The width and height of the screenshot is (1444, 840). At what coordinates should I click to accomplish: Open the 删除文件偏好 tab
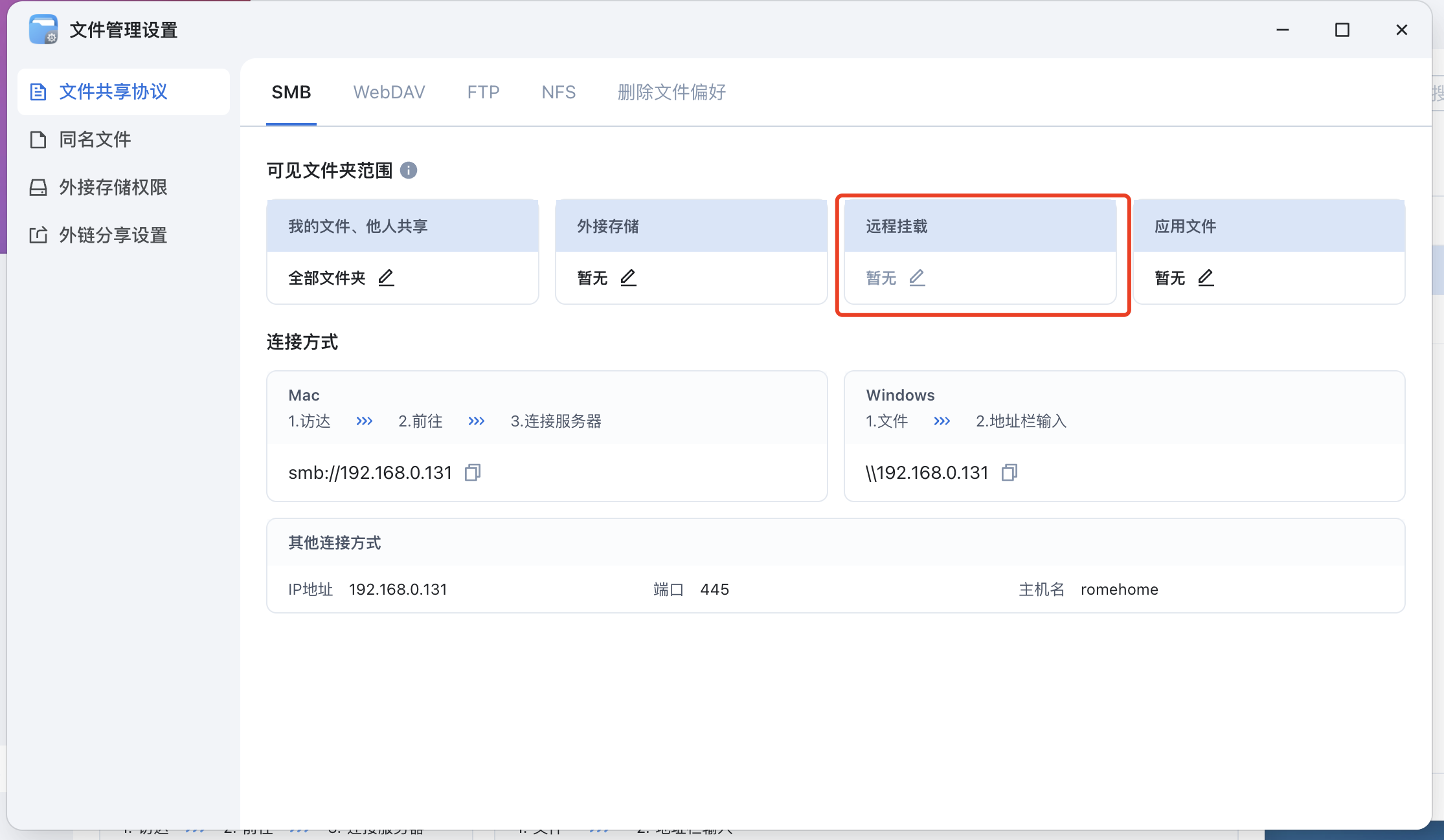[x=671, y=92]
